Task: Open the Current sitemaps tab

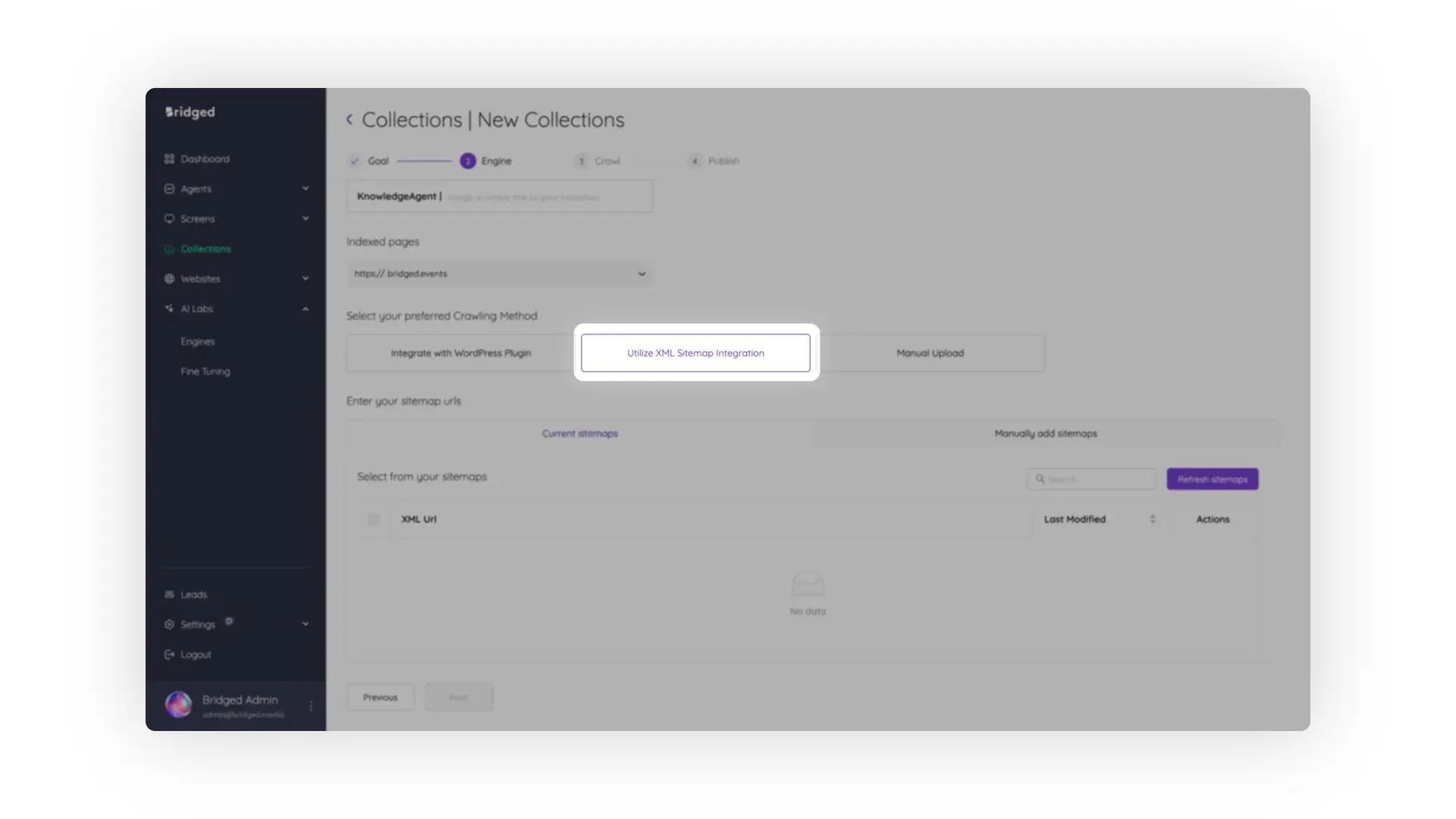Action: 579,433
